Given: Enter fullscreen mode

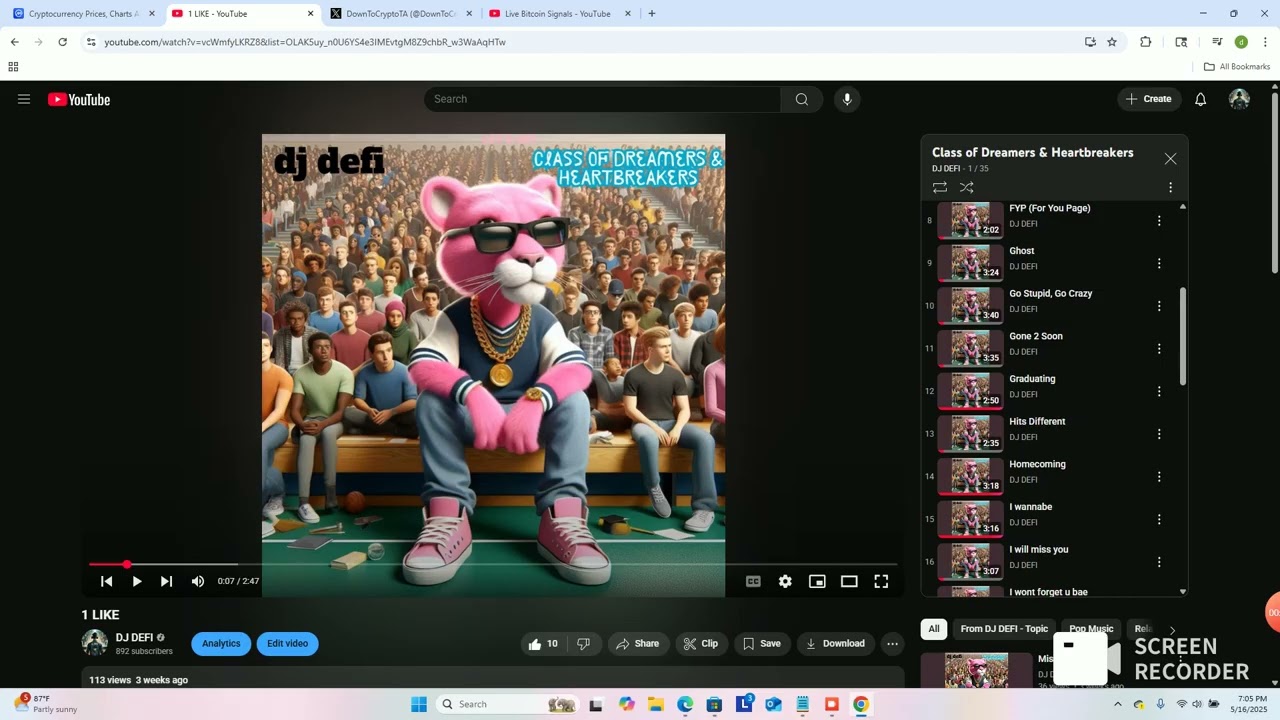Looking at the screenshot, I should 881,581.
